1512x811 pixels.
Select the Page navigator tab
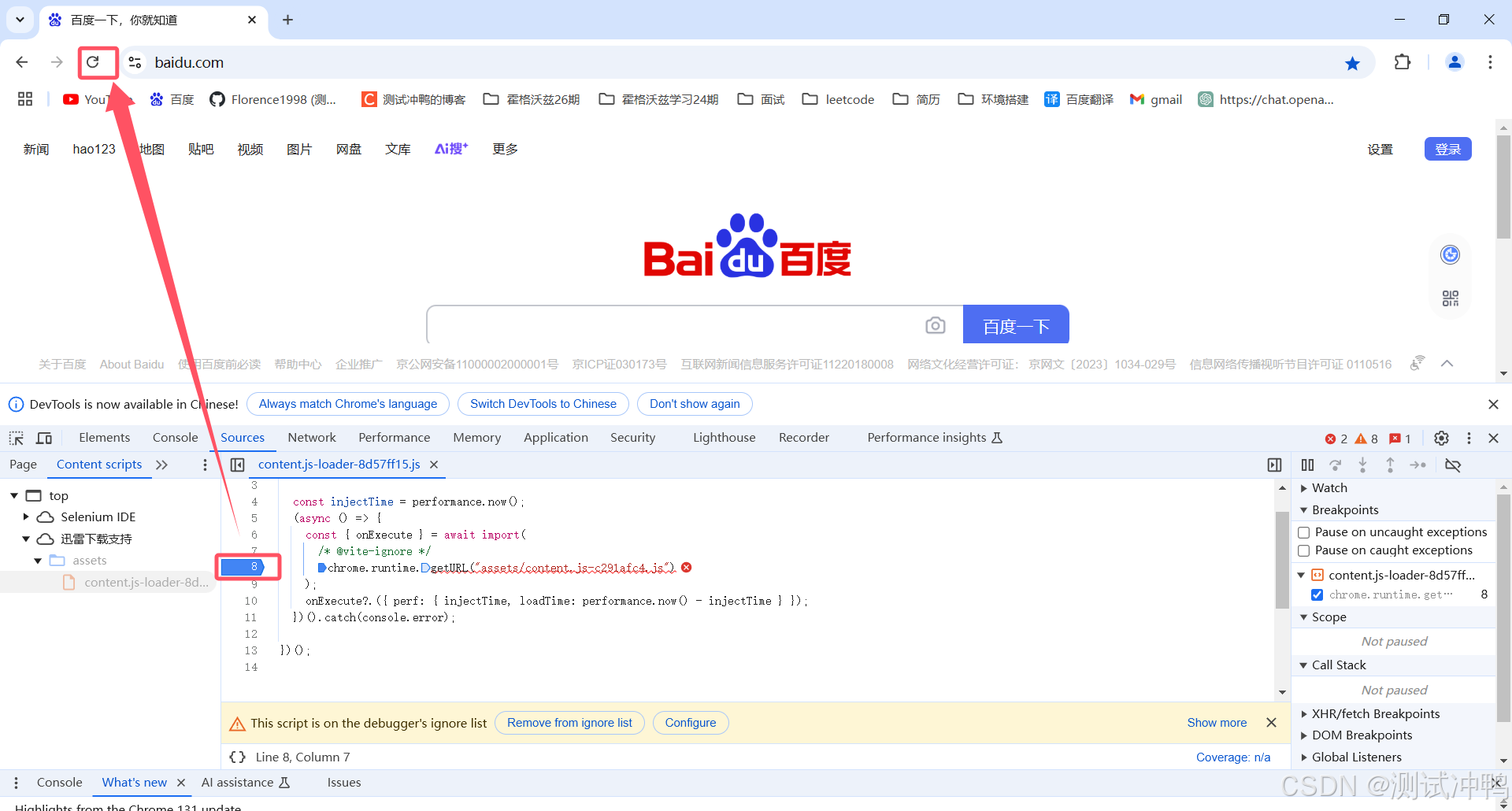[x=23, y=465]
